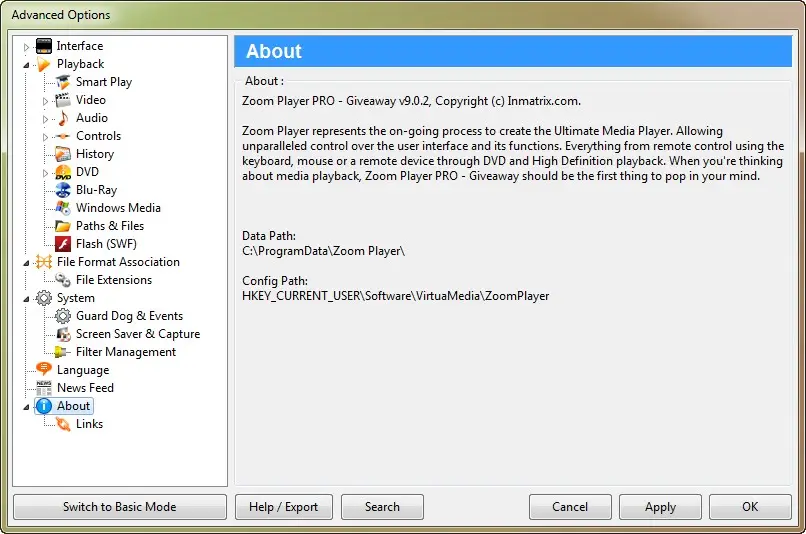The height and width of the screenshot is (534, 806).
Task: Open the Search button
Action: (x=382, y=507)
